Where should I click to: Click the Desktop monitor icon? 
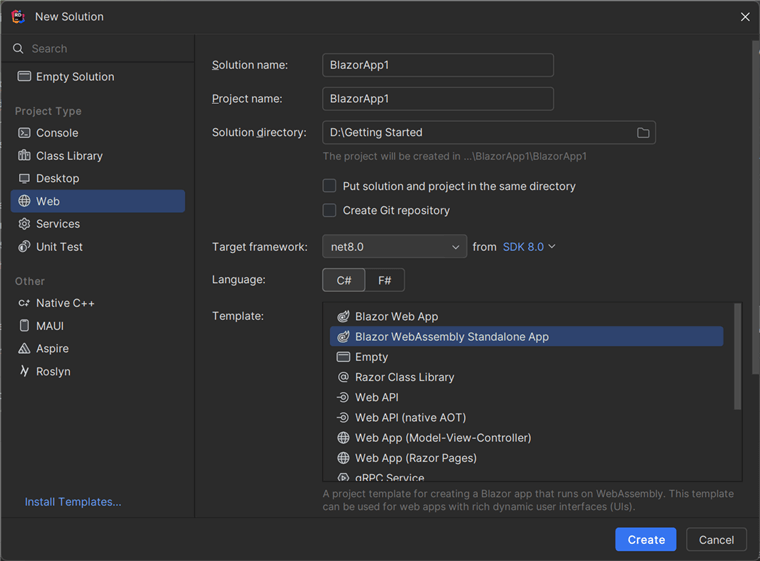[24, 178]
